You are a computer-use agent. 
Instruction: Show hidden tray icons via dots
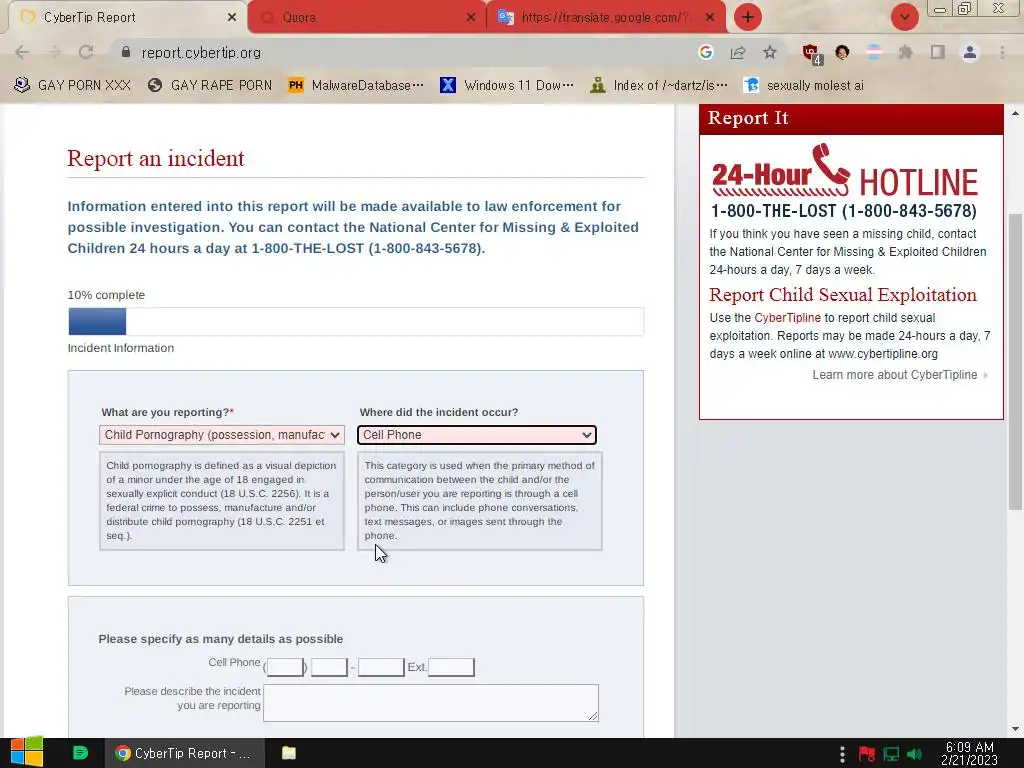coord(842,754)
